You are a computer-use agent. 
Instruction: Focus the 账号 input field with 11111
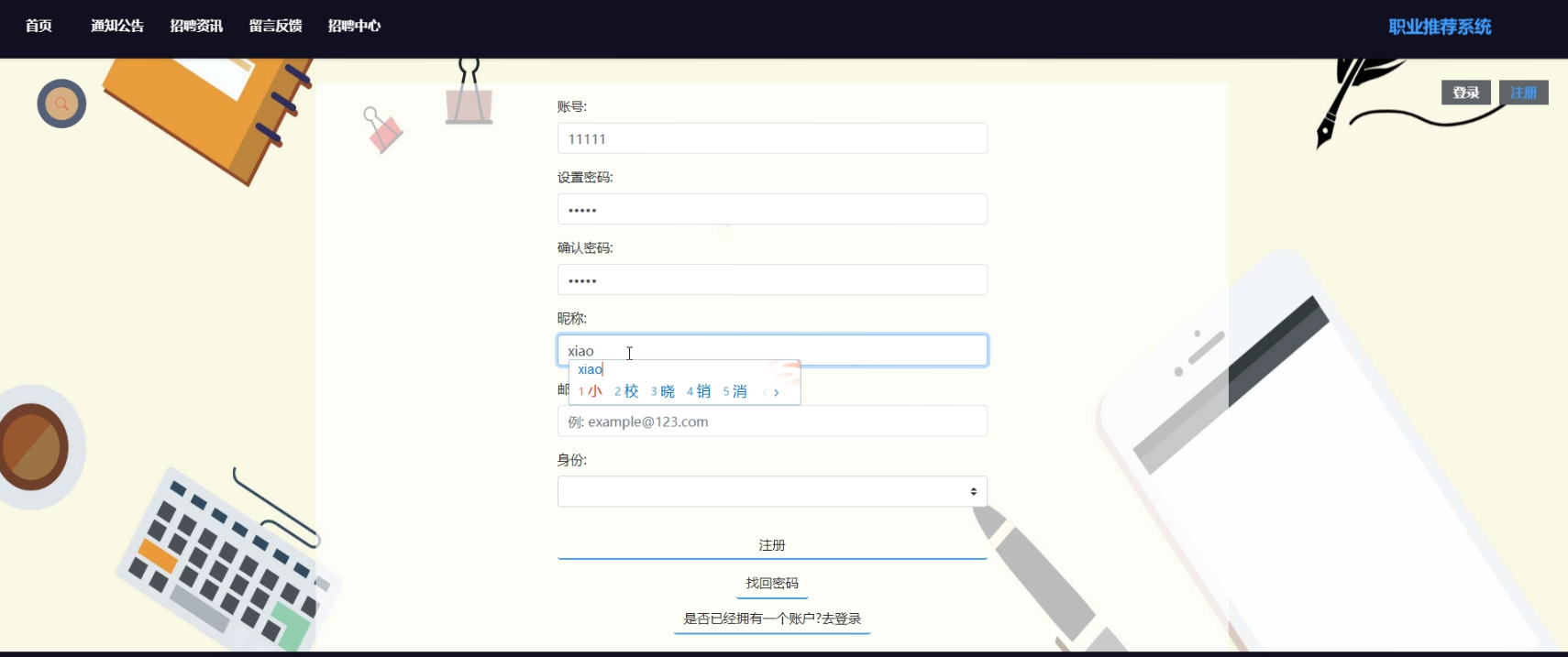[772, 138]
